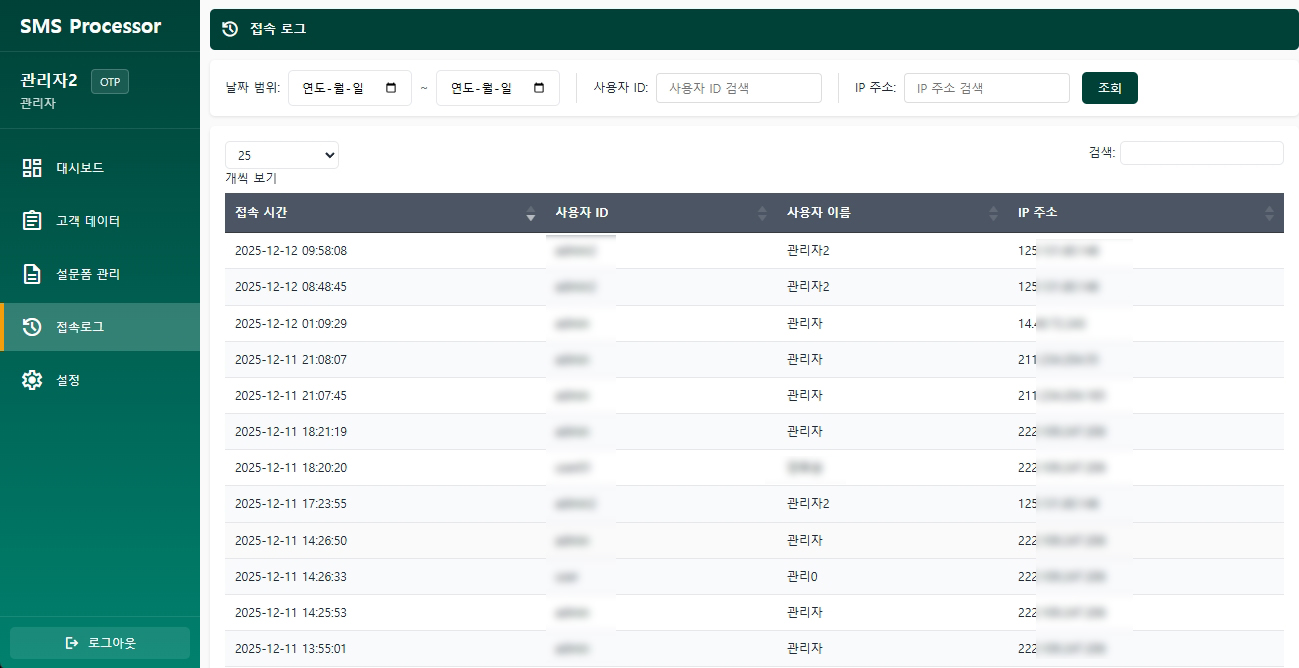The width and height of the screenshot is (1299, 668).
Task: Open the calendar icon on the start date field
Action: coord(392,88)
